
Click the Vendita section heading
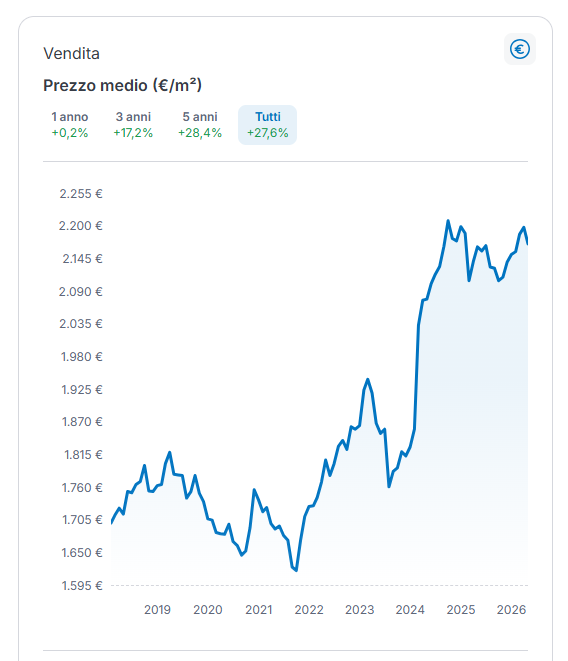click(71, 54)
